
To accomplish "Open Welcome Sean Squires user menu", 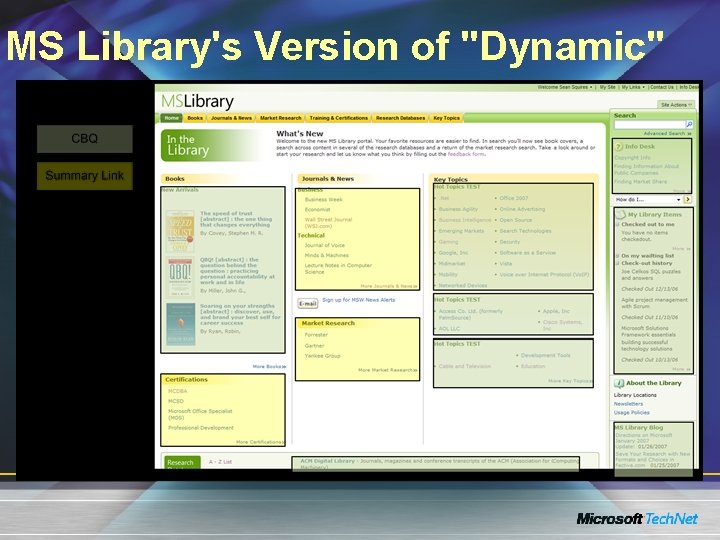I will [564, 87].
